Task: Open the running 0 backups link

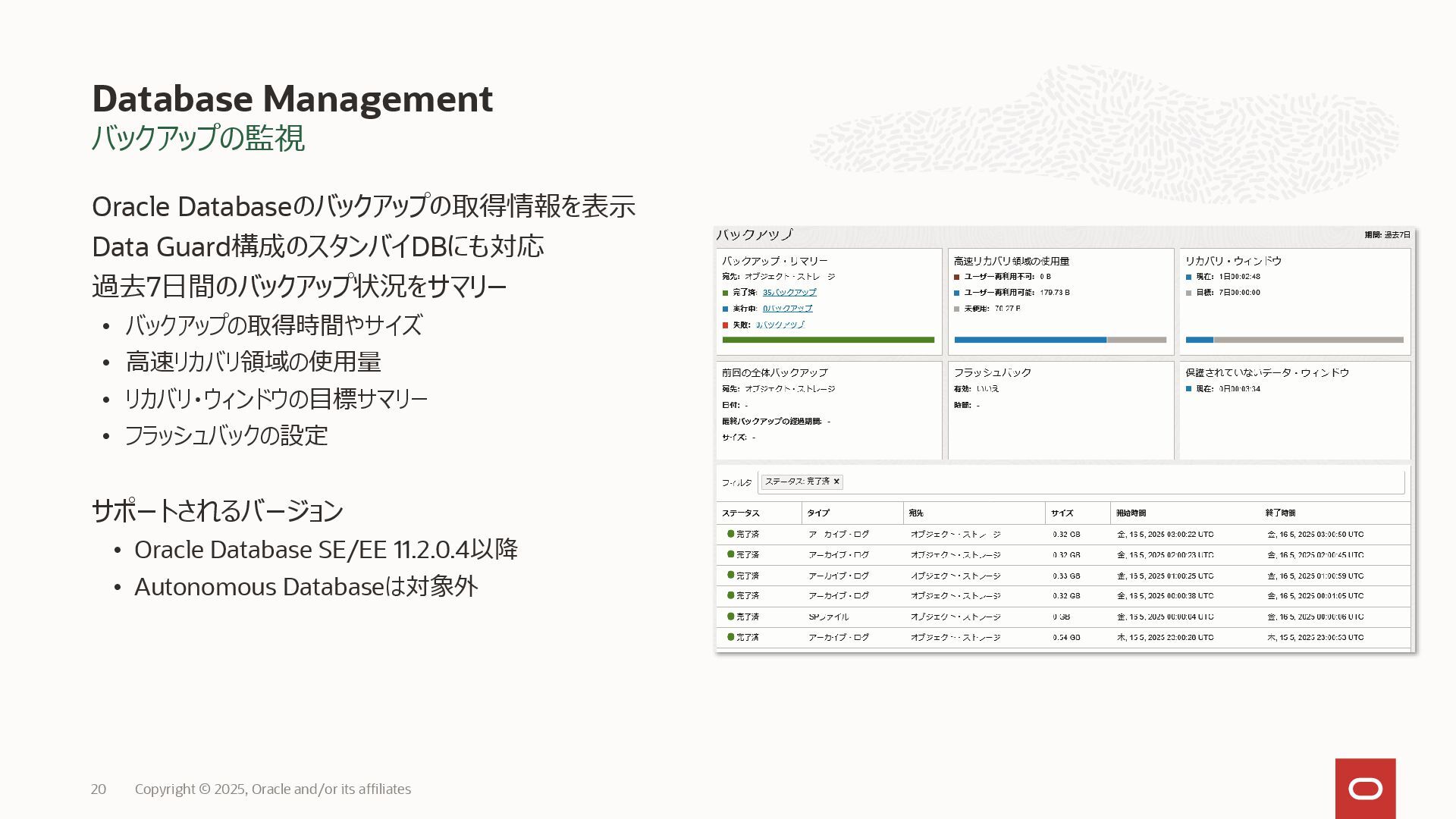Action: click(x=787, y=309)
